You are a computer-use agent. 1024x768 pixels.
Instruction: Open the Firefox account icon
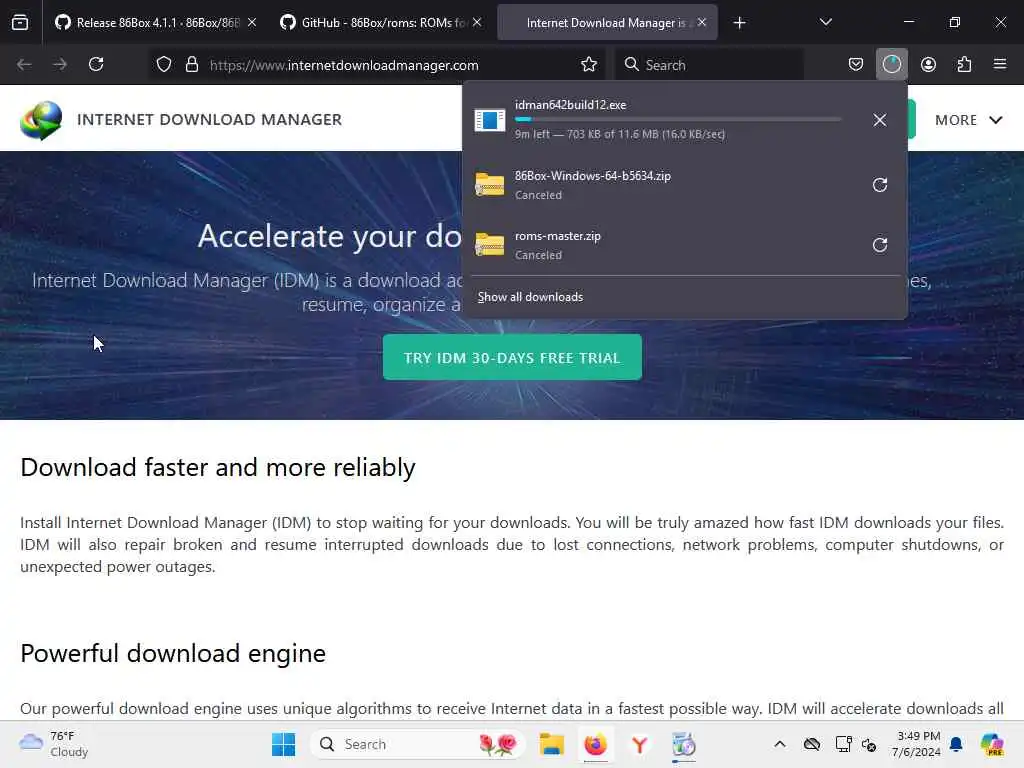point(928,65)
